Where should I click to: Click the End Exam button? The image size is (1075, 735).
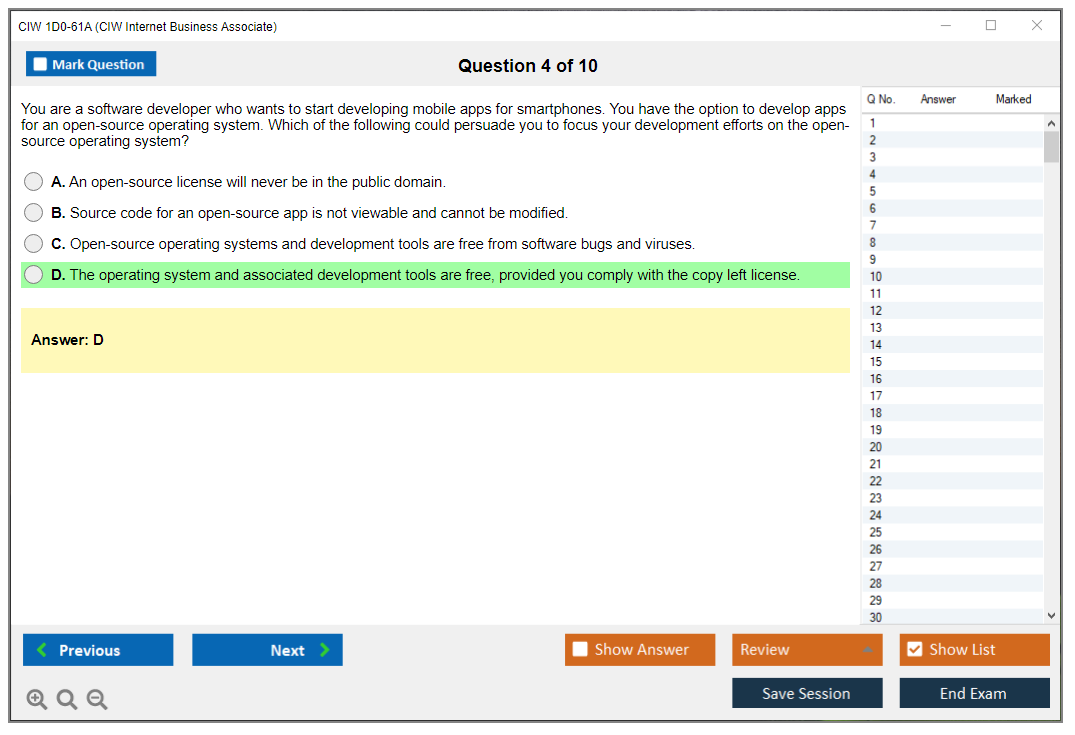click(974, 693)
